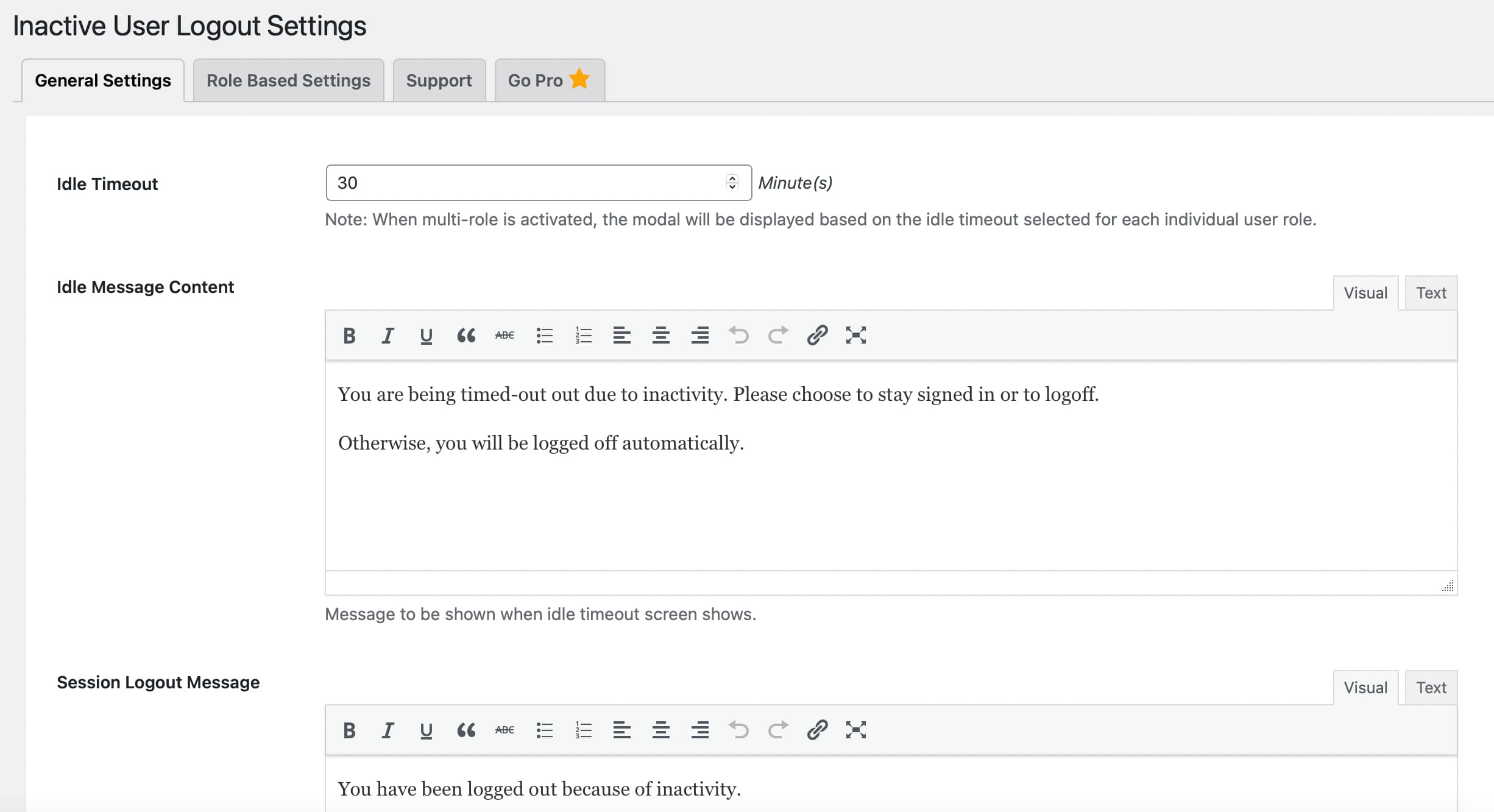The width and height of the screenshot is (1494, 812).
Task: Align text left in Idle Message editor
Action: [621, 335]
